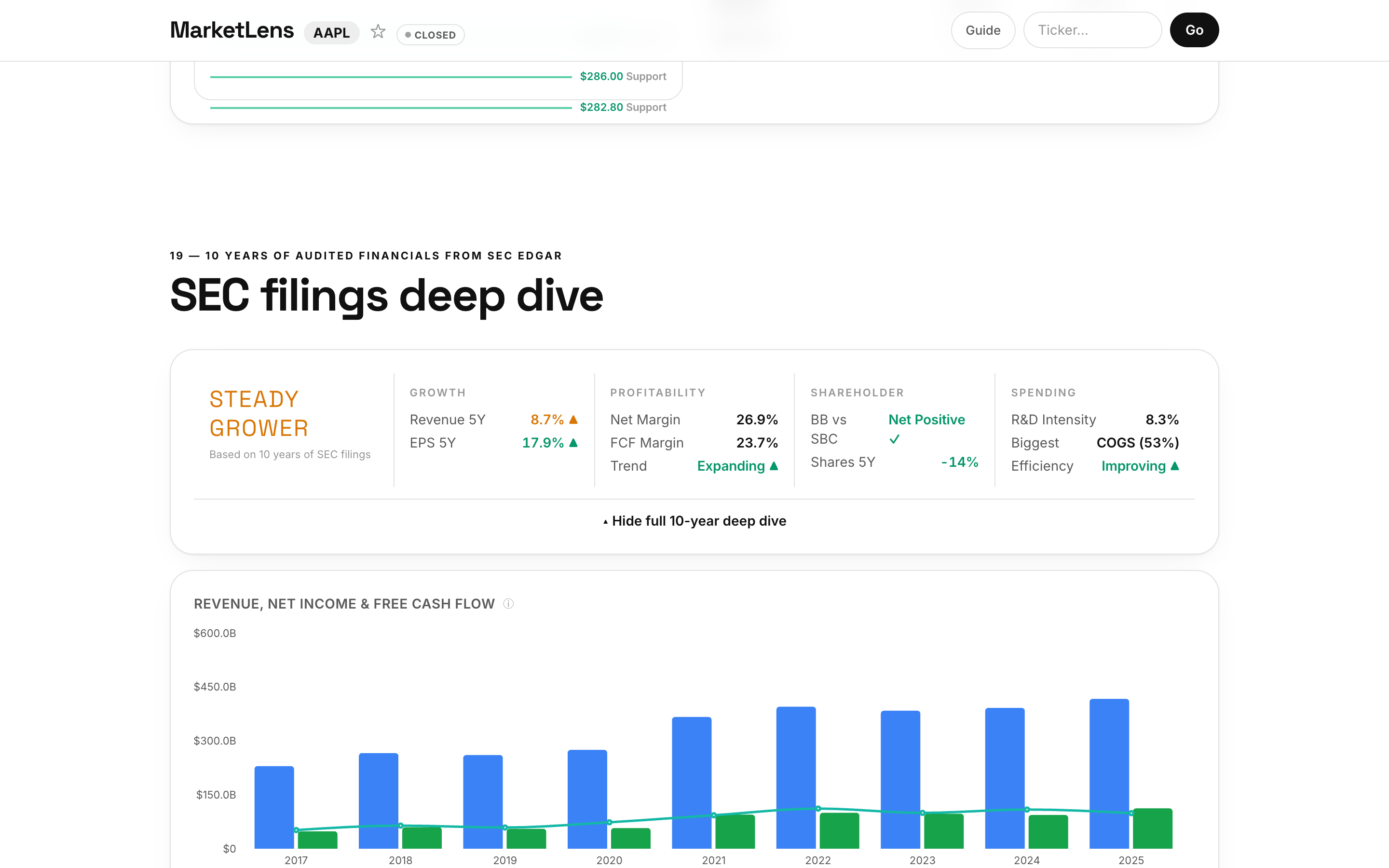Click the black Go button
Image resolution: width=1389 pixels, height=868 pixels.
tap(1194, 30)
